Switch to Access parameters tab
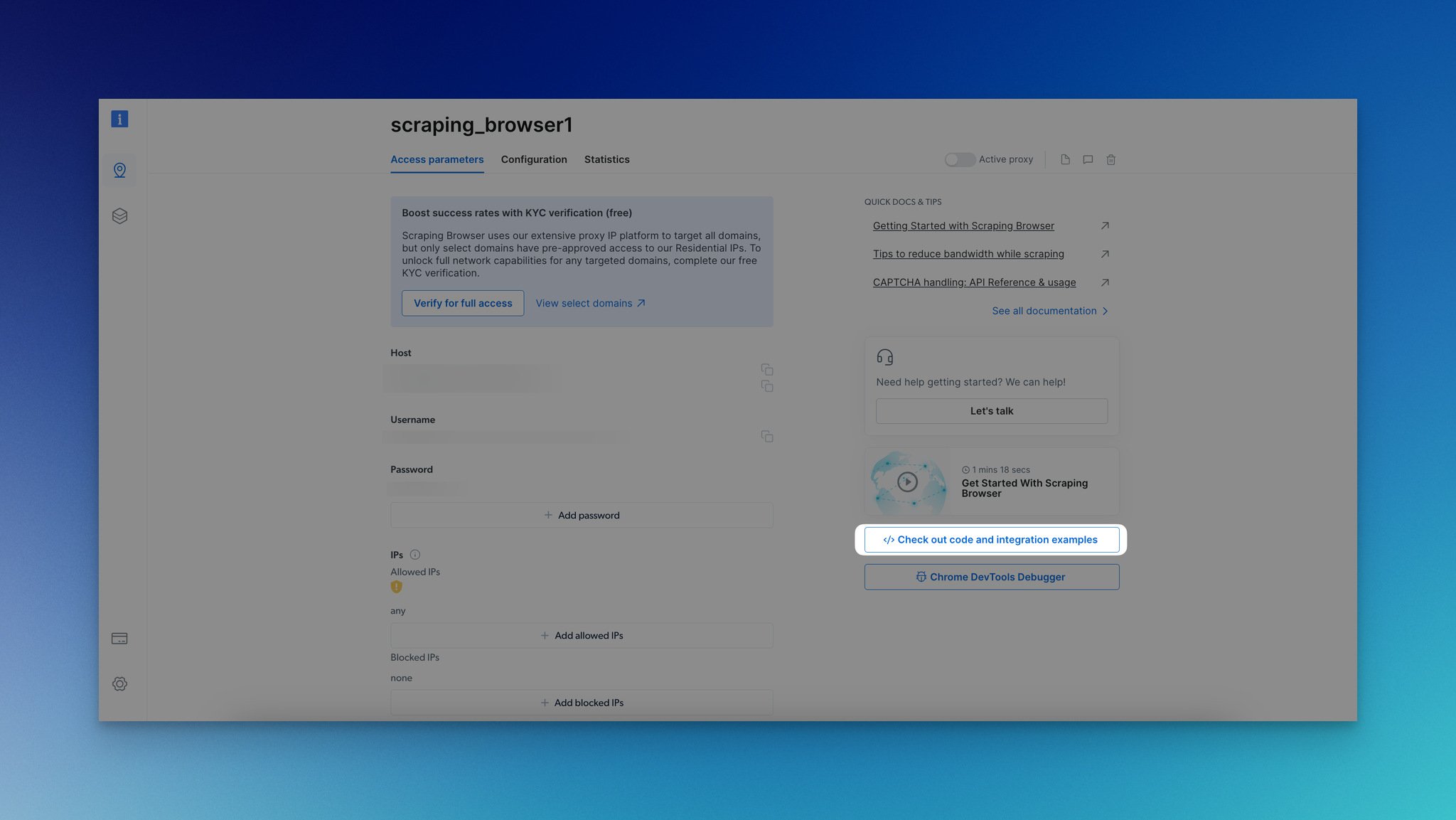Viewport: 1456px width, 820px height. coord(437,159)
